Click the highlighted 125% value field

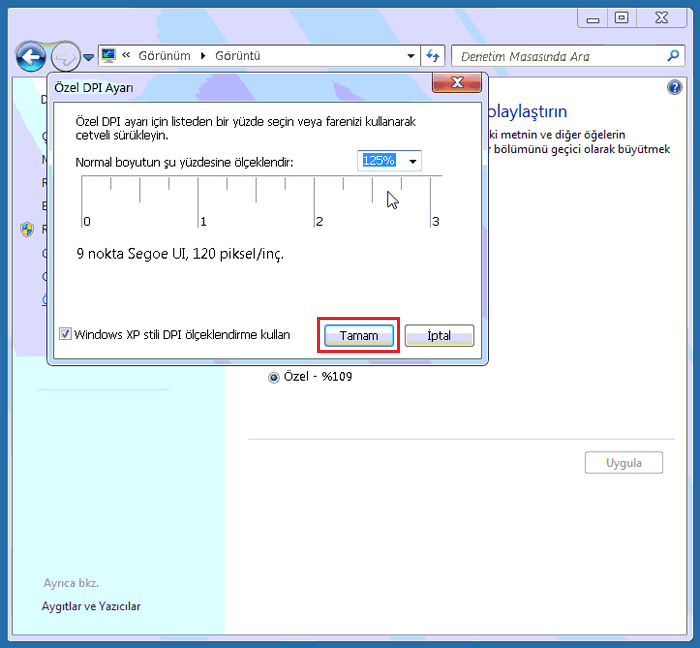coord(379,161)
